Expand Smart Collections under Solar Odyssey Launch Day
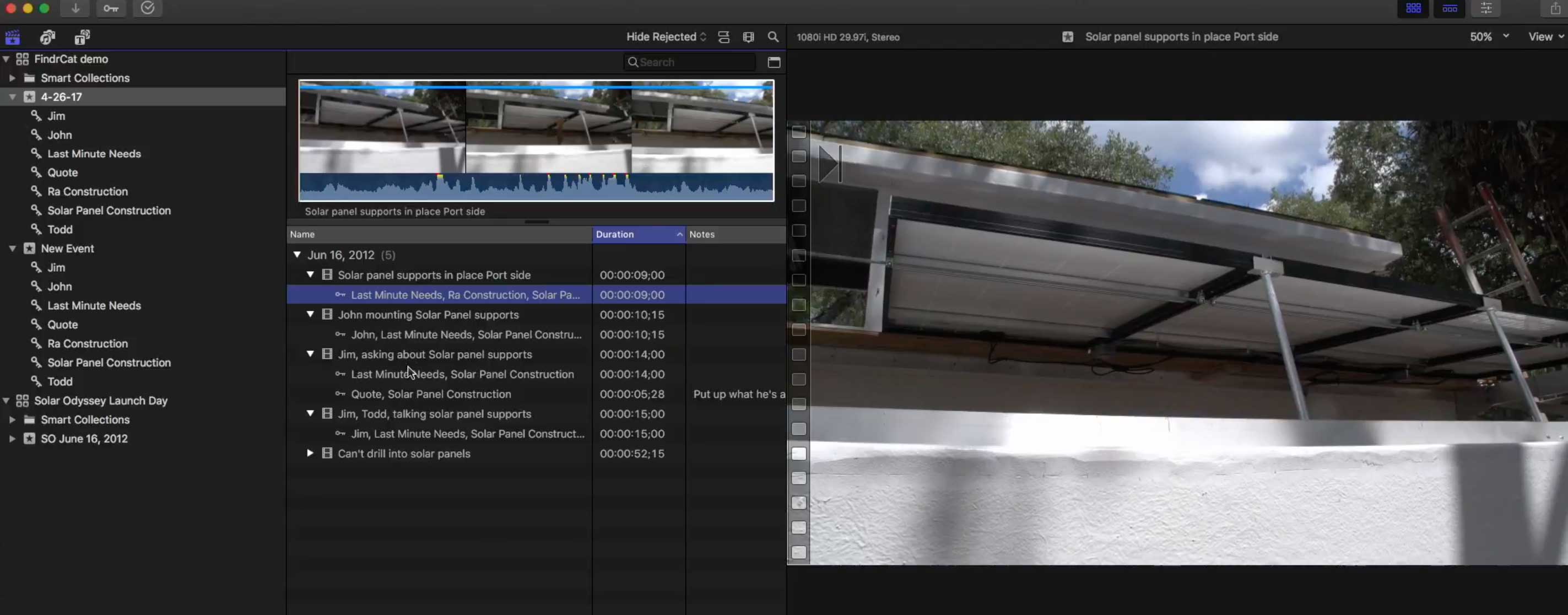The image size is (1568, 615). pos(12,419)
